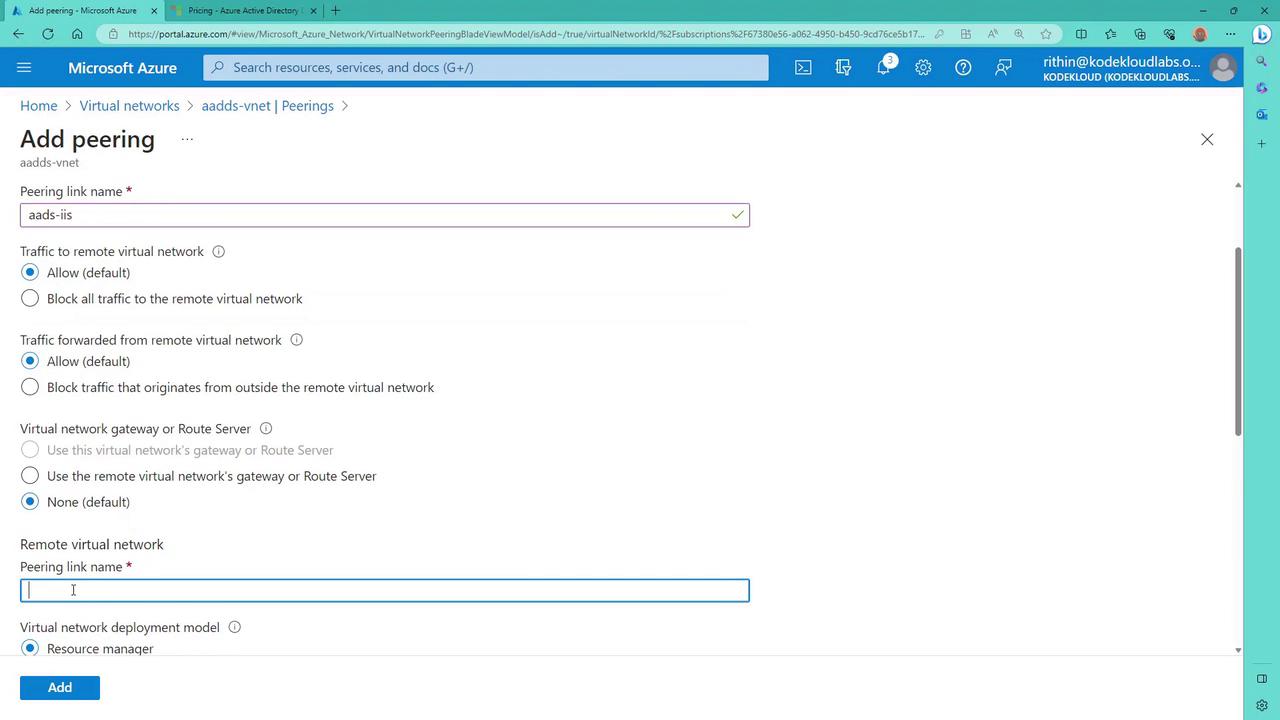Open the Azure portal hamburger menu
Screen dimensions: 1280x720
24,67
